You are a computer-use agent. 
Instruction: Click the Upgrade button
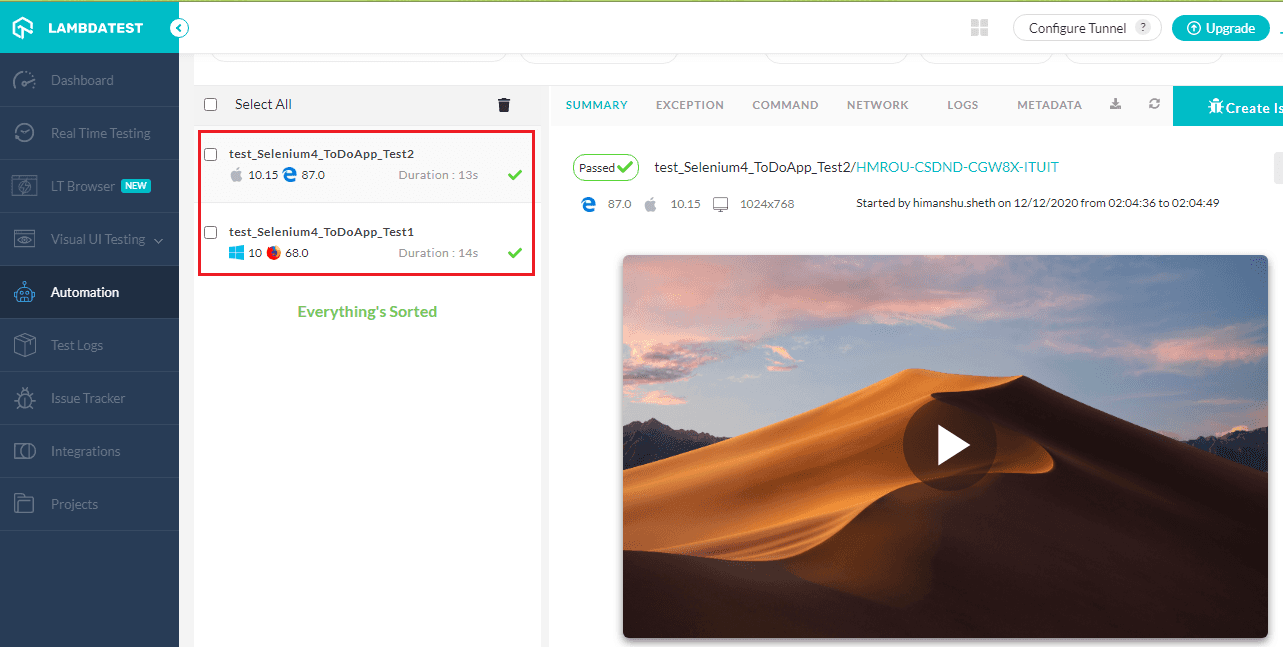1220,27
